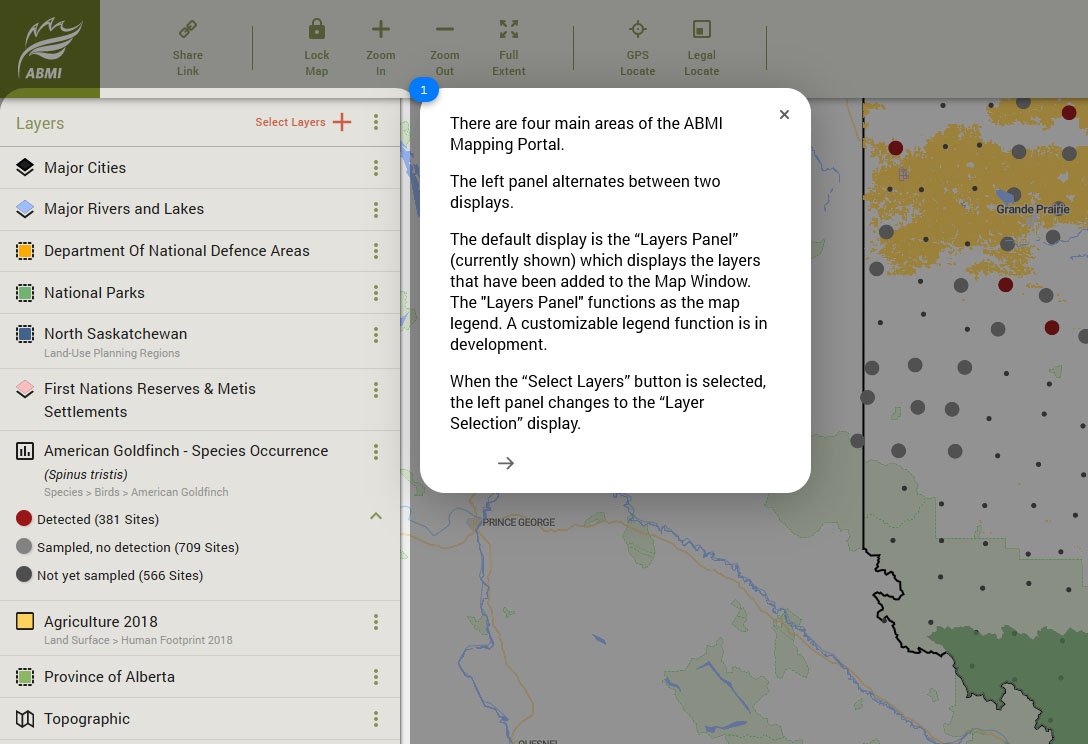Click the American Goldfinch chart icon

coord(25,451)
